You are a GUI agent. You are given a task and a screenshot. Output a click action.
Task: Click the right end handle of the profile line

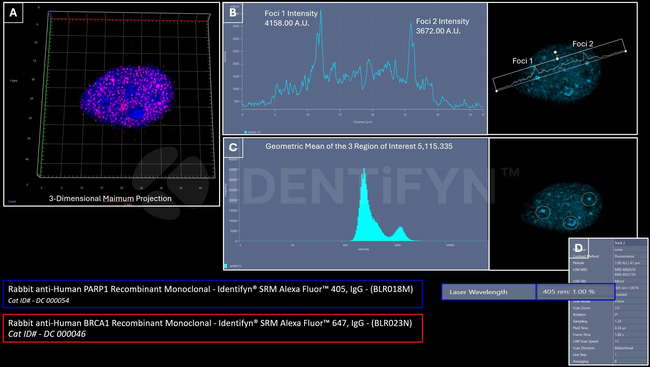click(x=626, y=51)
